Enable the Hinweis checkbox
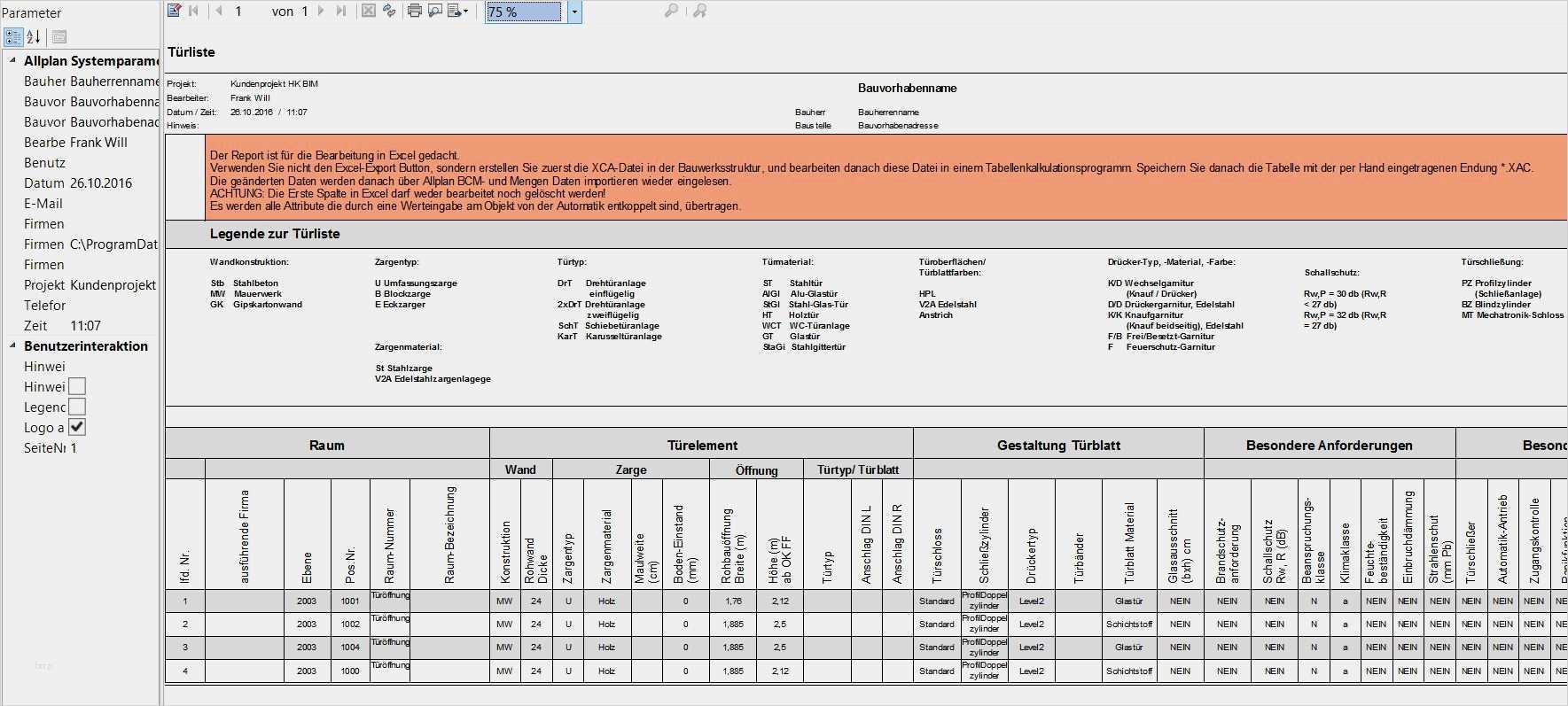 [x=77, y=386]
